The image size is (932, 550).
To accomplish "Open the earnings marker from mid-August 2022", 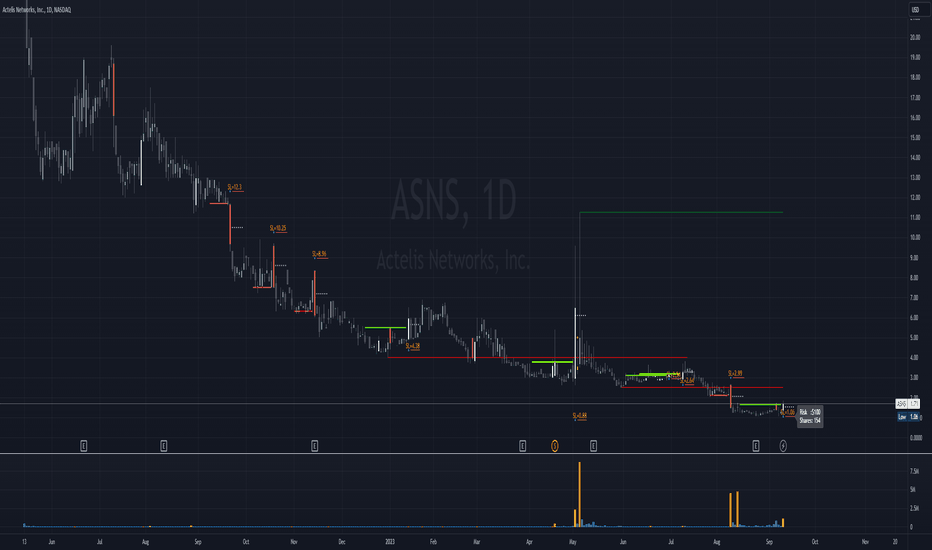I will [x=163, y=445].
